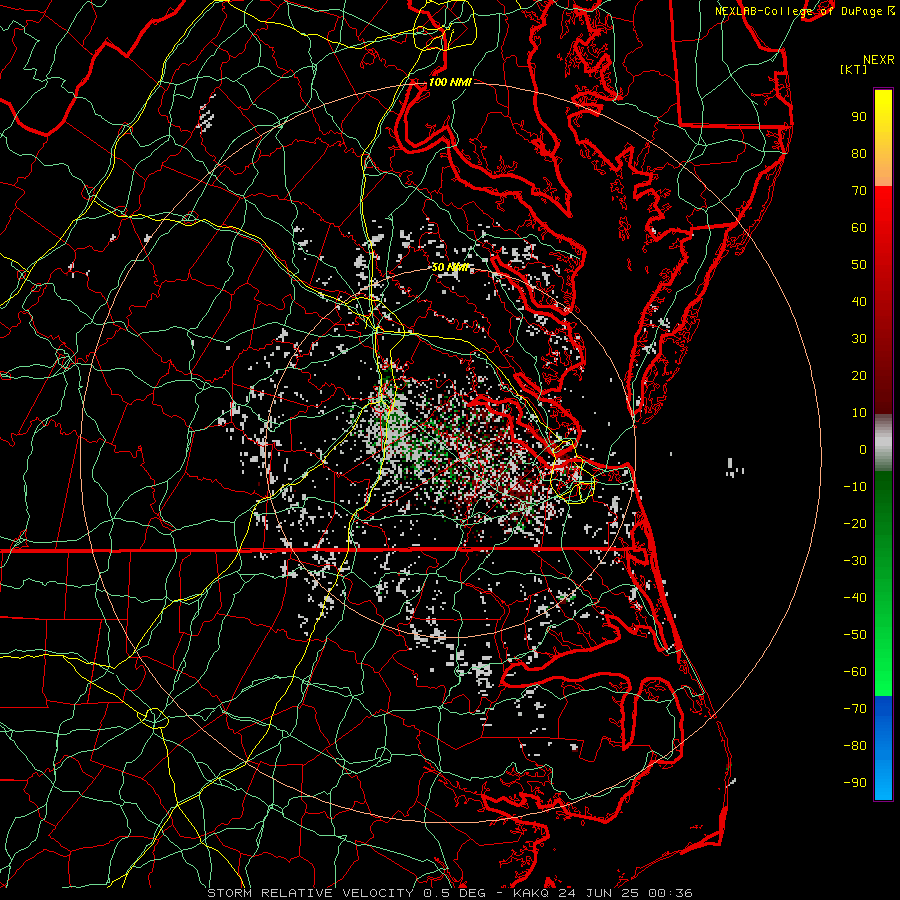
Task: Click the KAKQ station identifier in caption
Action: tap(532, 893)
